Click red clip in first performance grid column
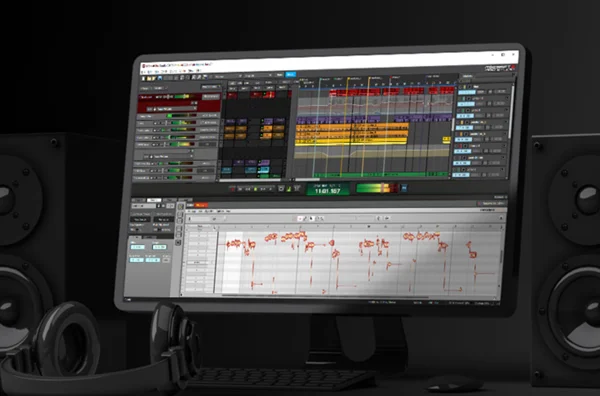Screen dimensions: 600x396 [x=232, y=96]
